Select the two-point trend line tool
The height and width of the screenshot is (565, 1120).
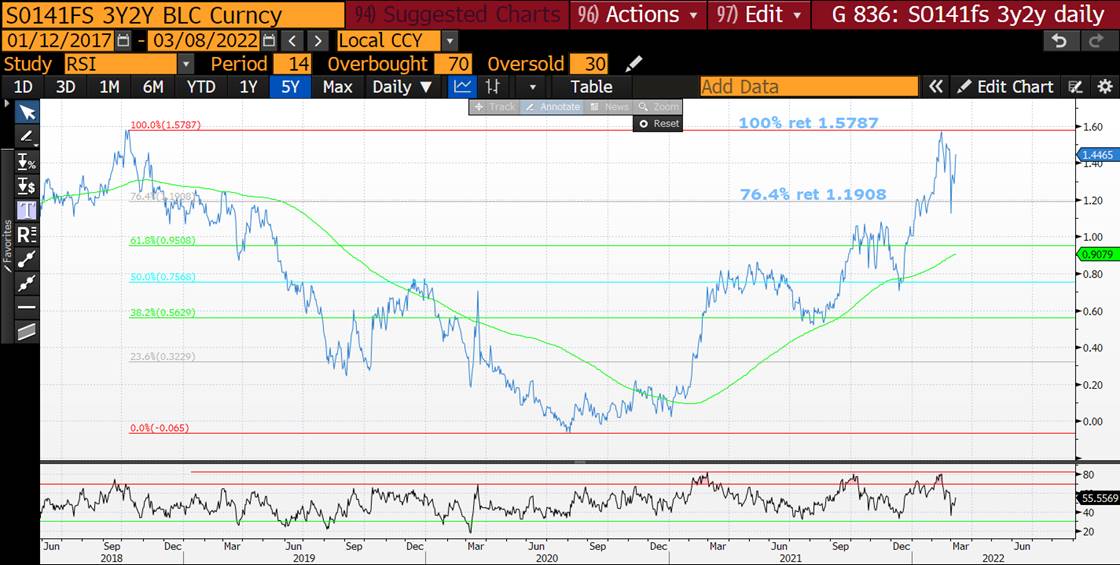pos(26,259)
